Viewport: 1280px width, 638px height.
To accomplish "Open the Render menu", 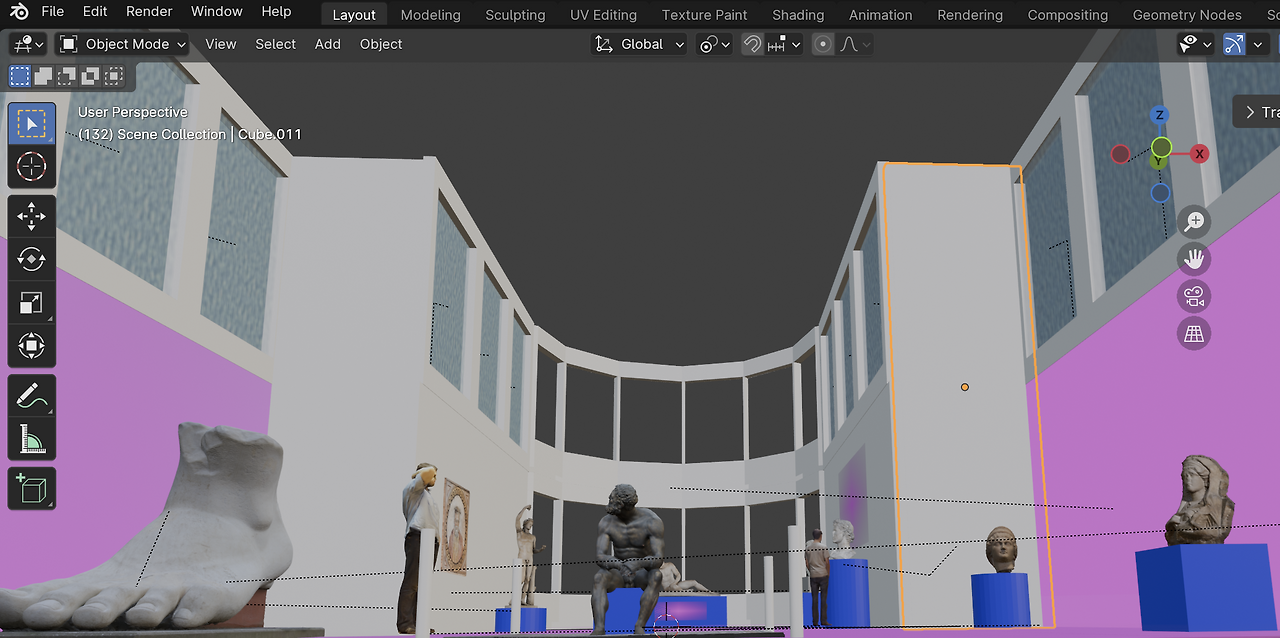I will point(149,12).
